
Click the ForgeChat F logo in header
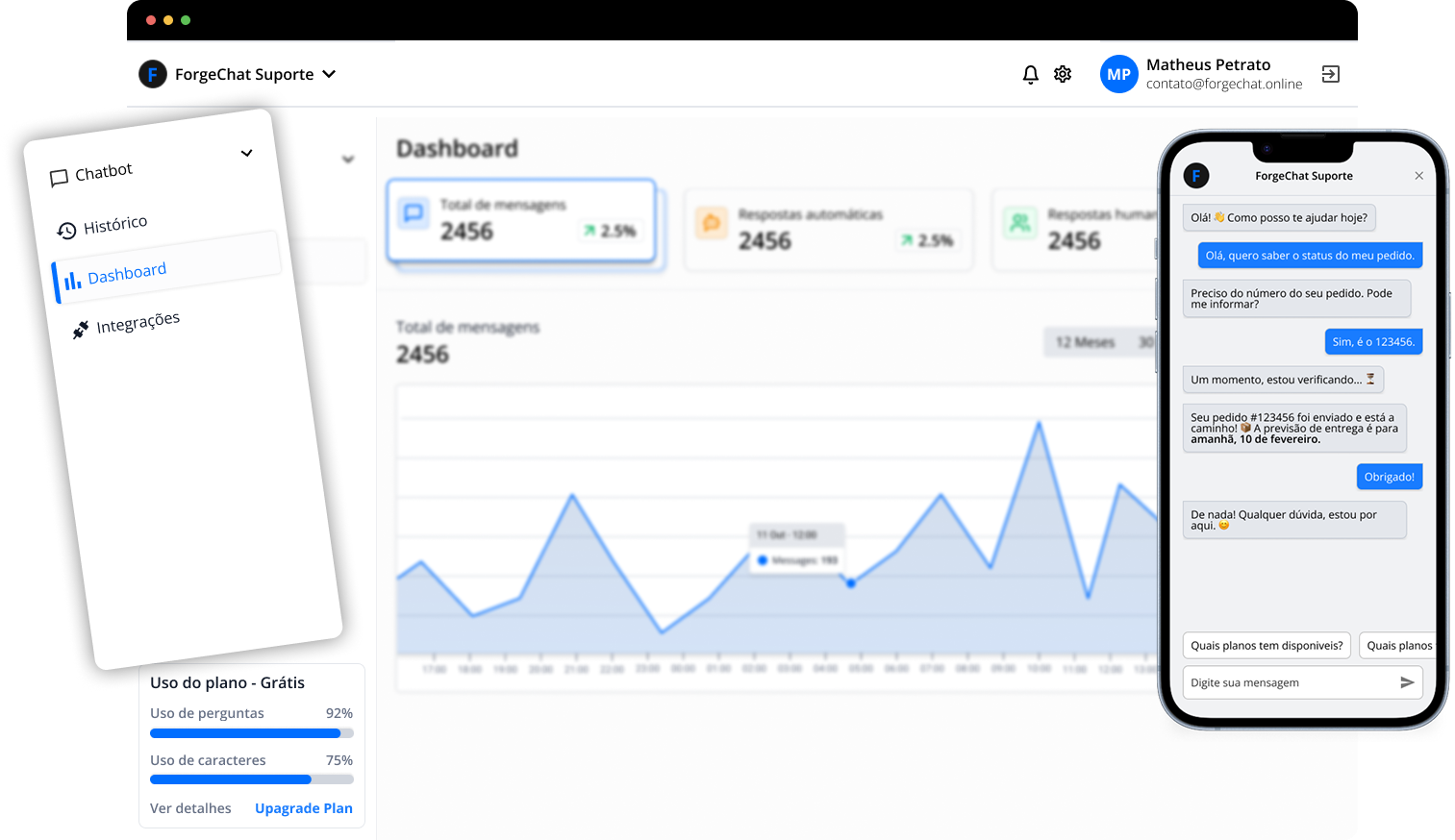[x=153, y=74]
